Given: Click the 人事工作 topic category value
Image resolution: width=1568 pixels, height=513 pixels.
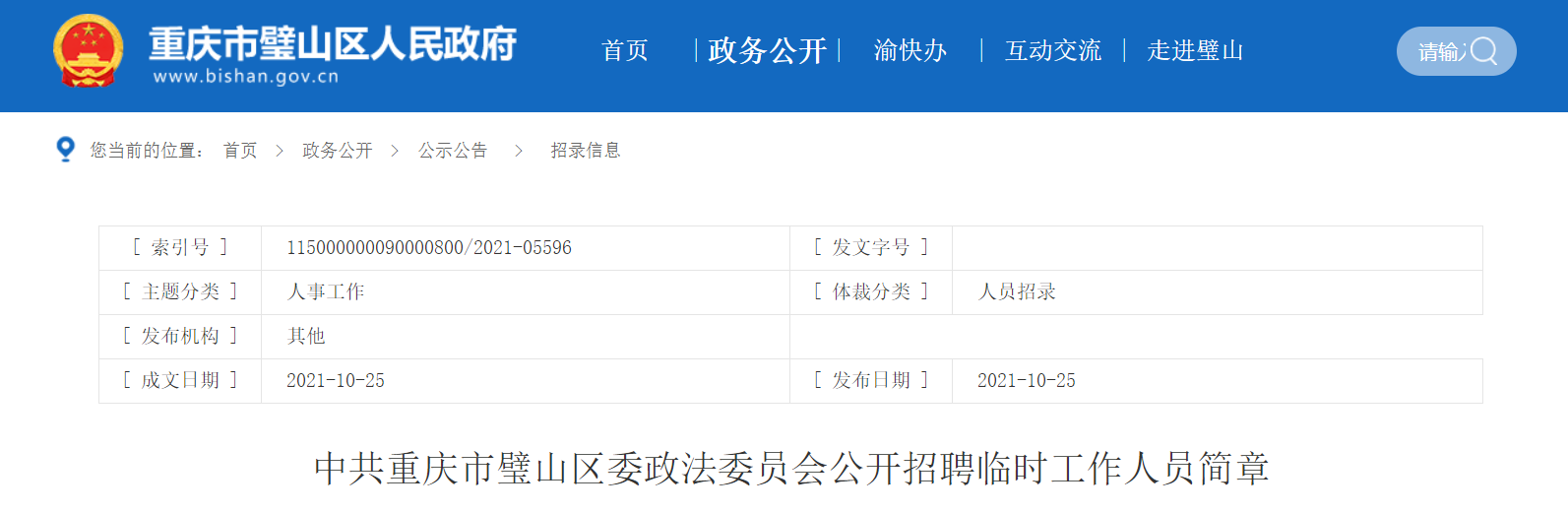Looking at the screenshot, I should [326, 292].
